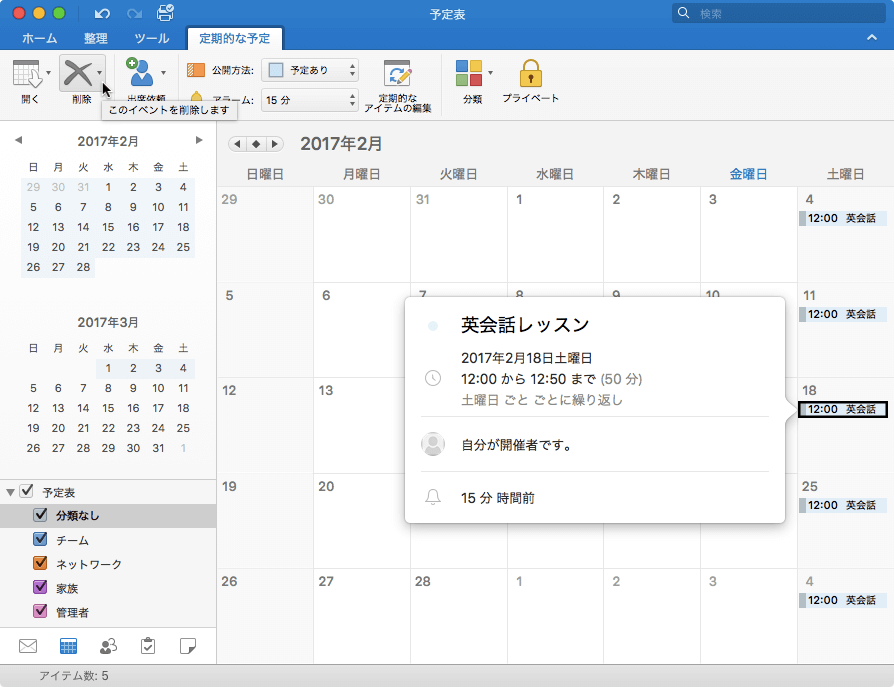
Task: Switch to the ツール tab
Action: (x=152, y=38)
